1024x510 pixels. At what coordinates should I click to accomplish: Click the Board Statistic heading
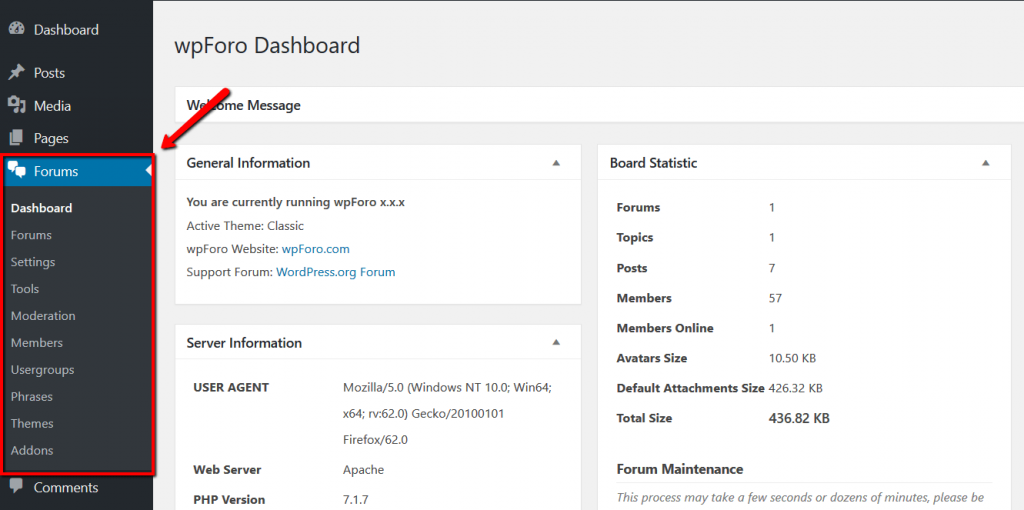point(653,163)
